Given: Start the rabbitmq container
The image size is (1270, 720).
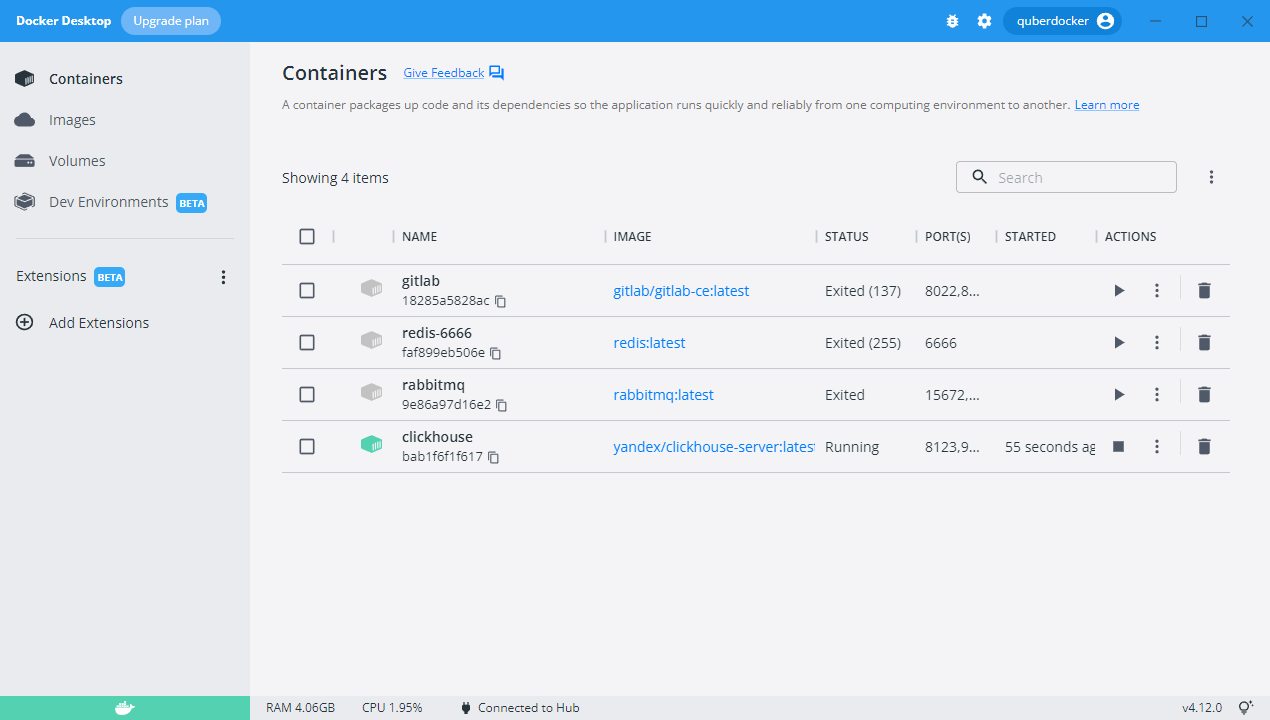Looking at the screenshot, I should [x=1119, y=395].
